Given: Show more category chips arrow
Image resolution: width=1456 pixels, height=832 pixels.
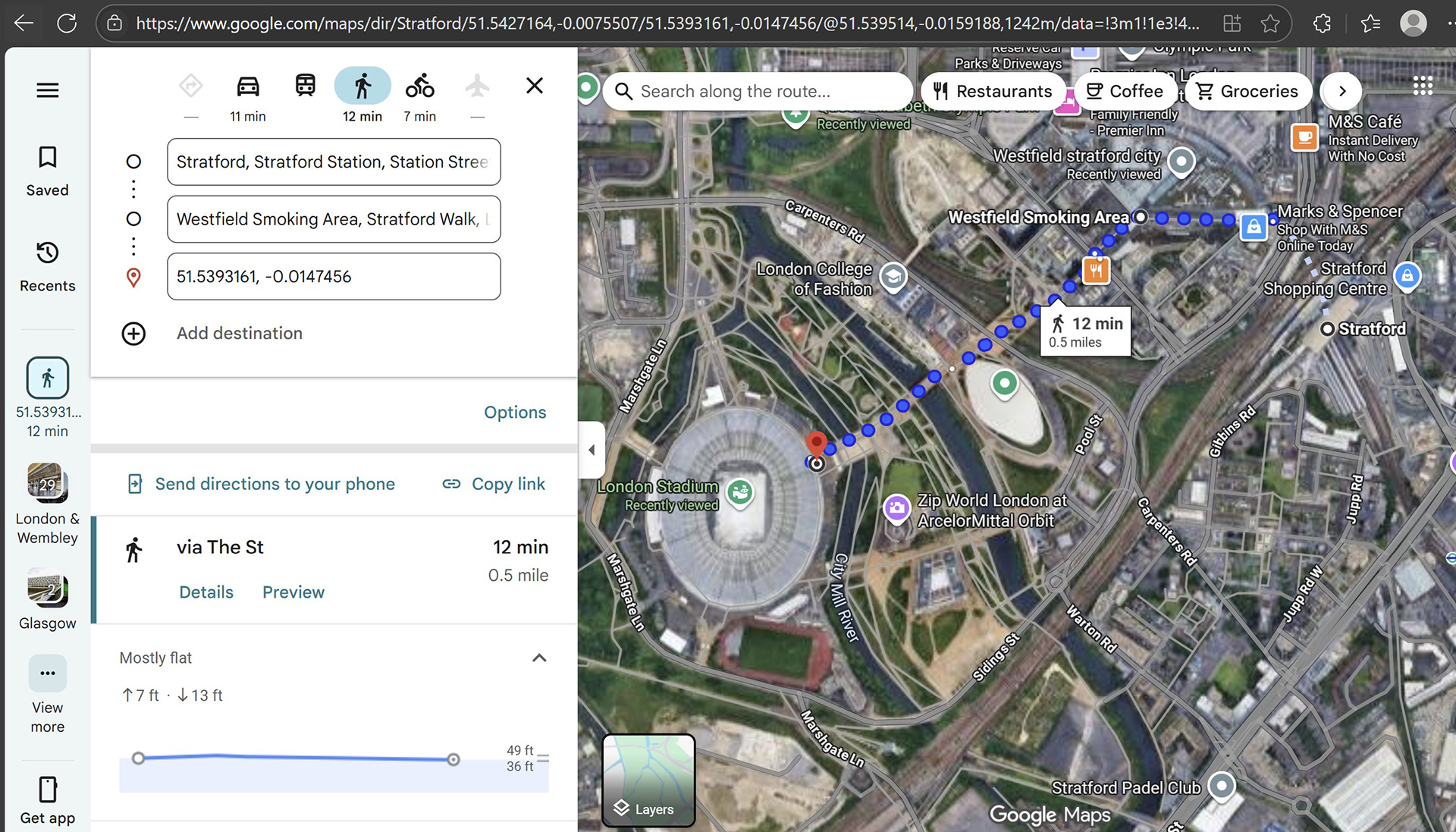Looking at the screenshot, I should pyautogui.click(x=1341, y=91).
